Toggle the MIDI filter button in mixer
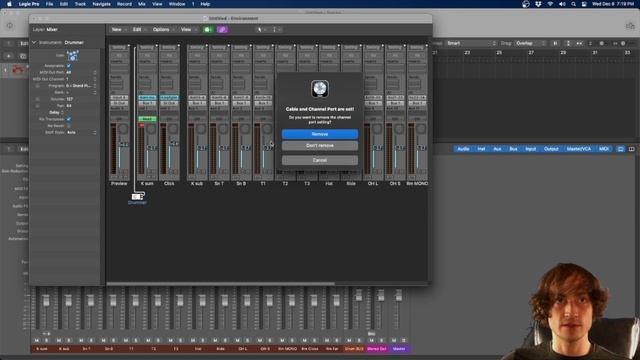This screenshot has height=360, width=640. pos(604,149)
